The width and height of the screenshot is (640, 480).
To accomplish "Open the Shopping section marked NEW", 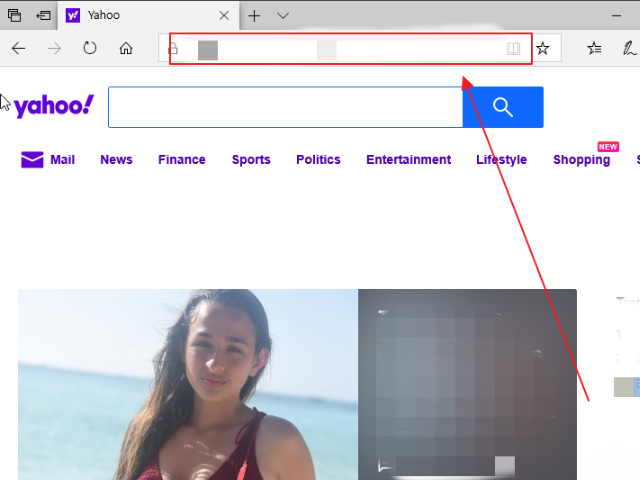I will (581, 159).
